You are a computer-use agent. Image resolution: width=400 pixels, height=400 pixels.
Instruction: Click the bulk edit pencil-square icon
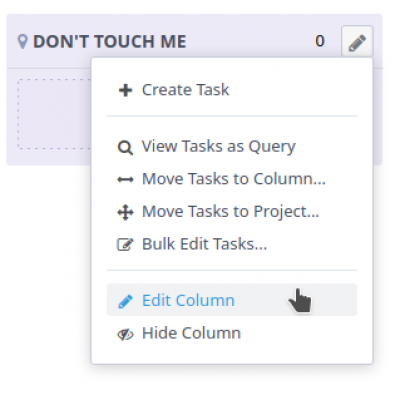click(x=125, y=244)
